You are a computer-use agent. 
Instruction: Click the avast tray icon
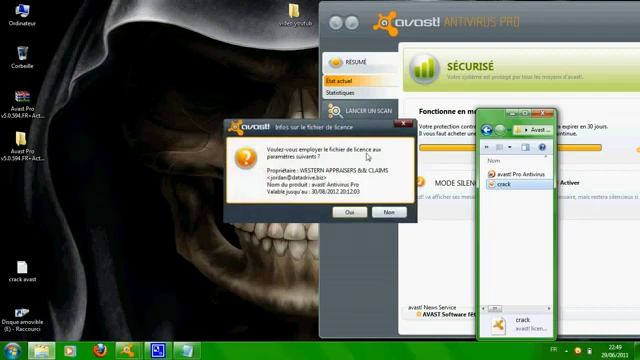578,351
